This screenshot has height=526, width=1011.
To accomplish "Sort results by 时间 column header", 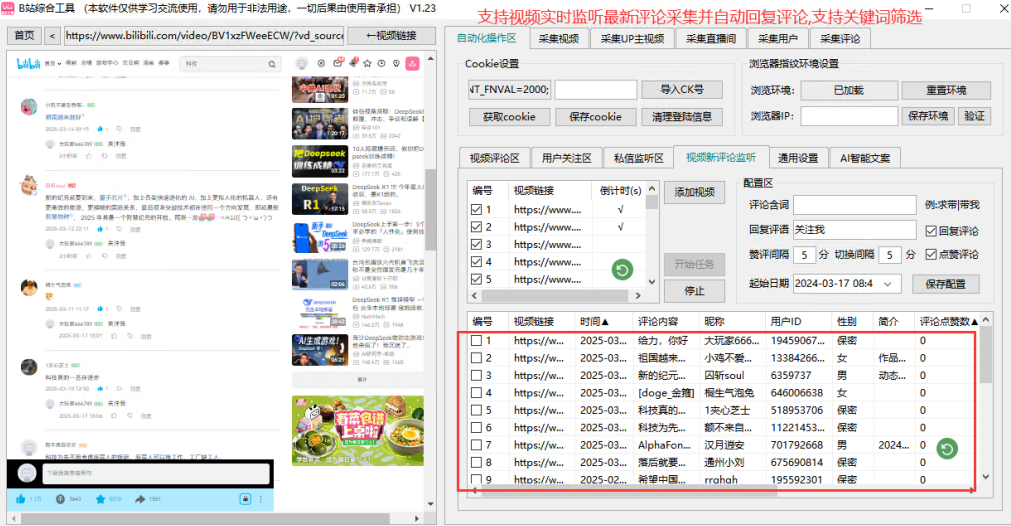I will (594, 321).
